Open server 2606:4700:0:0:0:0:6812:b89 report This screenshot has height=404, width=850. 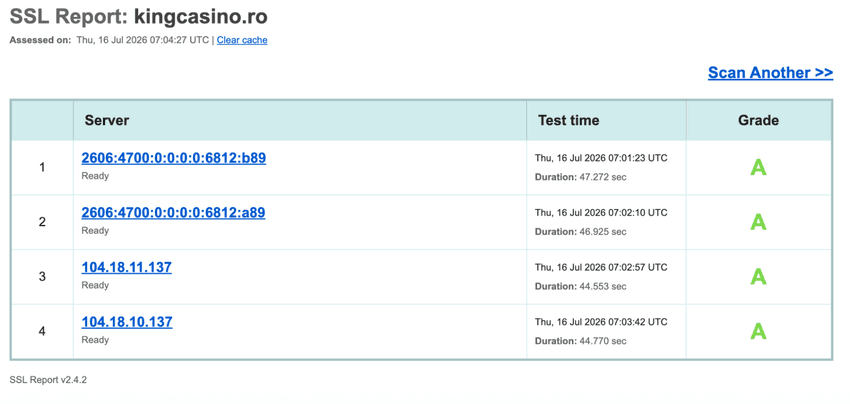173,158
